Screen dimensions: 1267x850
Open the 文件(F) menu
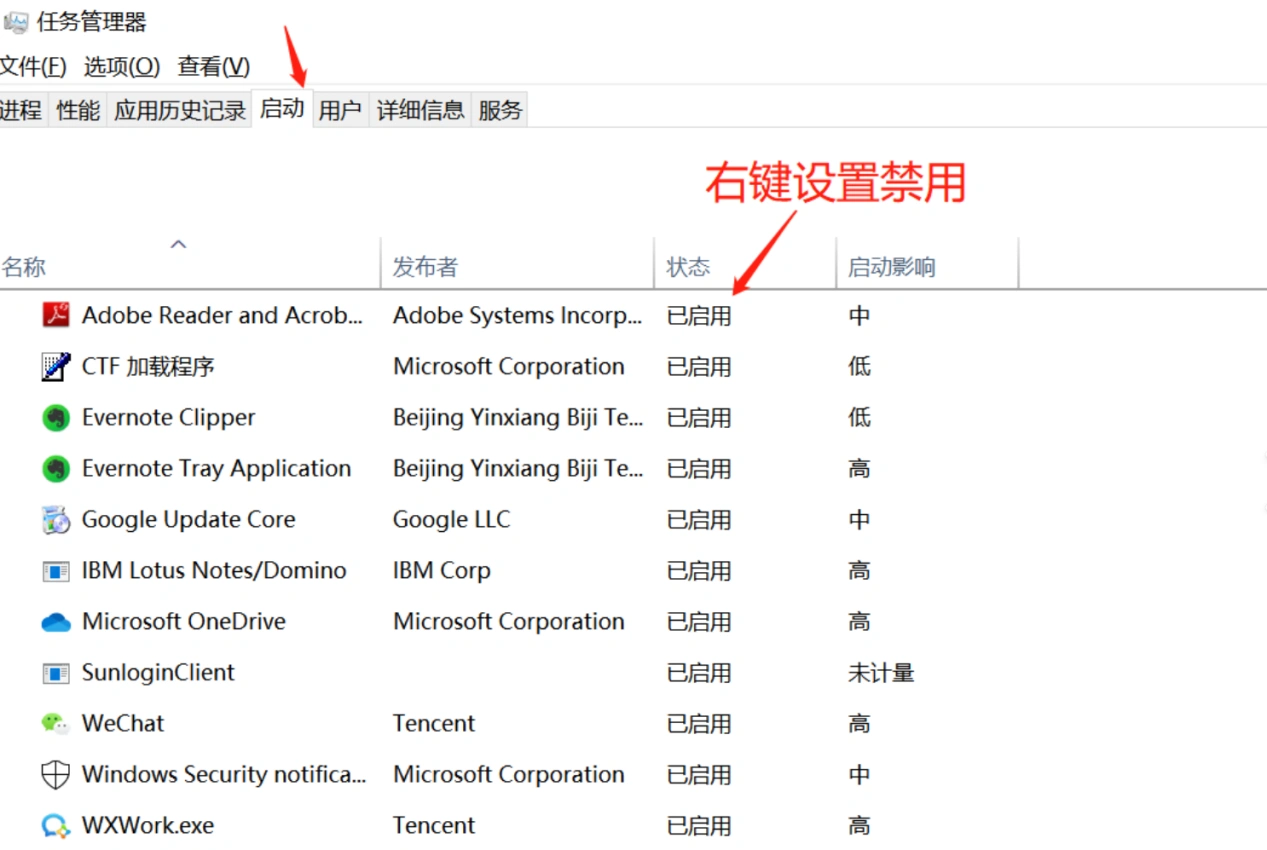tap(32, 67)
